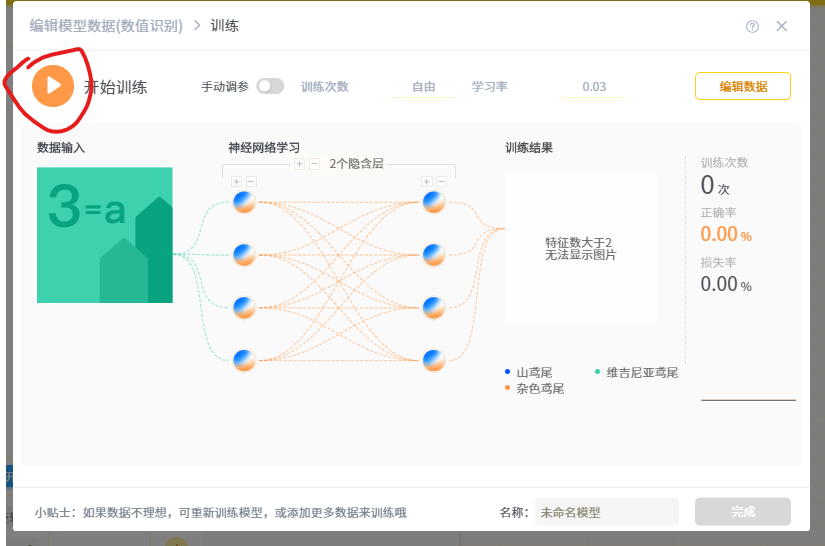825x546 pixels.
Task: Click the 山鸢尾 blue legend dot
Action: pyautogui.click(x=507, y=372)
